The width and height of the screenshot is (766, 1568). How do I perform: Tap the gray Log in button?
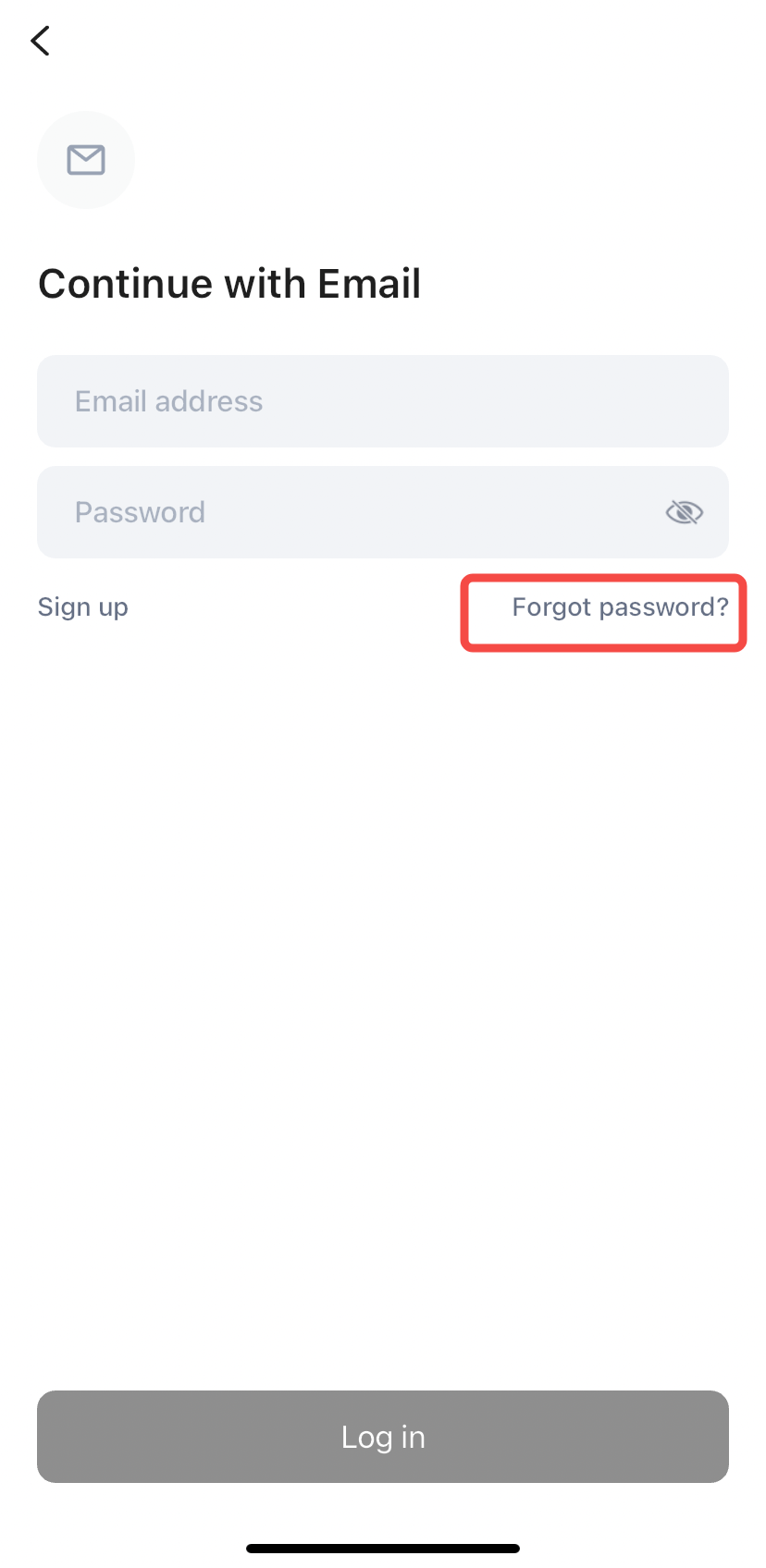pyautogui.click(x=383, y=1437)
